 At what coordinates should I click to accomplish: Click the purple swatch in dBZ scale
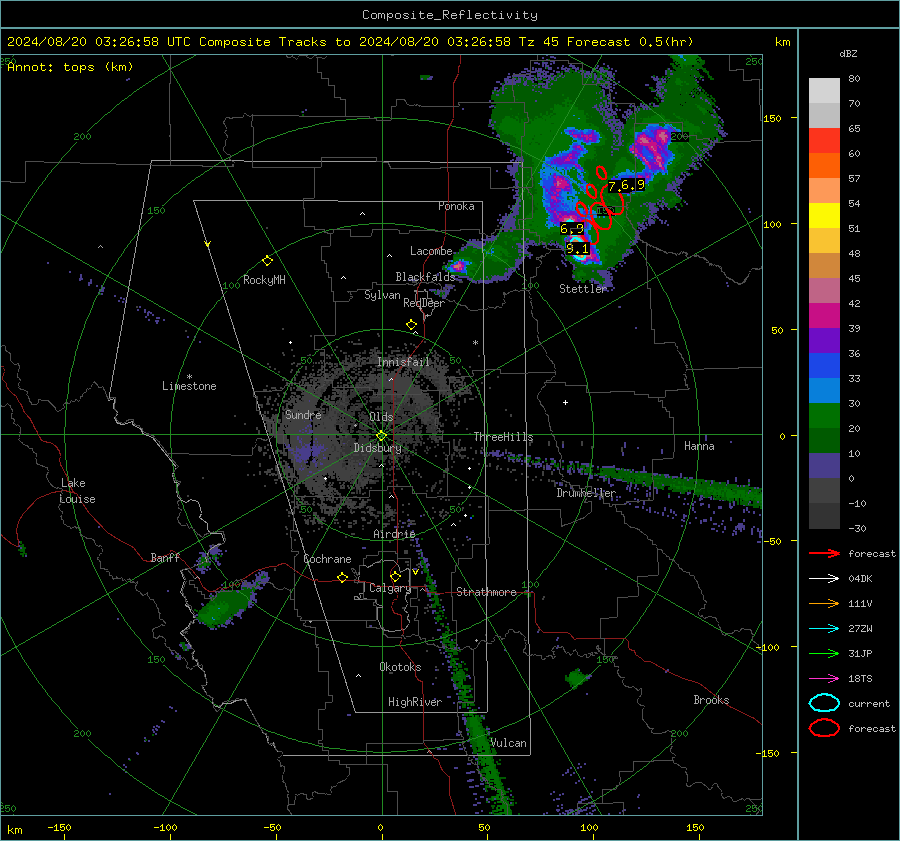pos(824,341)
